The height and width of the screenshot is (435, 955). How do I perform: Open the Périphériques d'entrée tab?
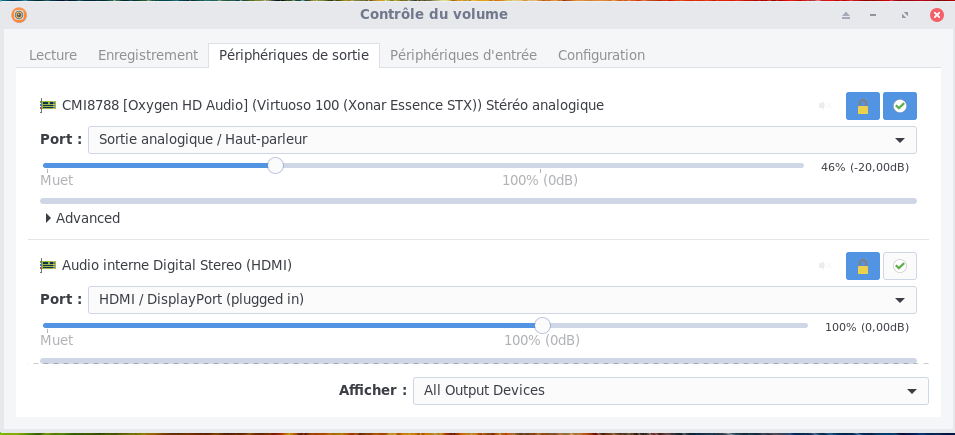click(463, 55)
